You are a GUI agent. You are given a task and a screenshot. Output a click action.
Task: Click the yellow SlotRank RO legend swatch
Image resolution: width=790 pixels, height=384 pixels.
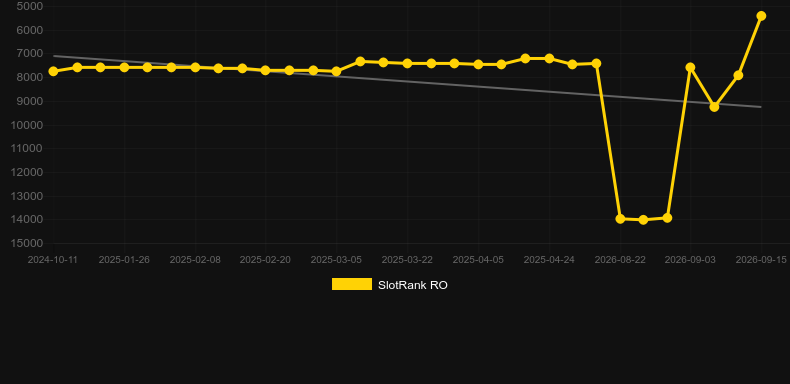pyautogui.click(x=352, y=284)
